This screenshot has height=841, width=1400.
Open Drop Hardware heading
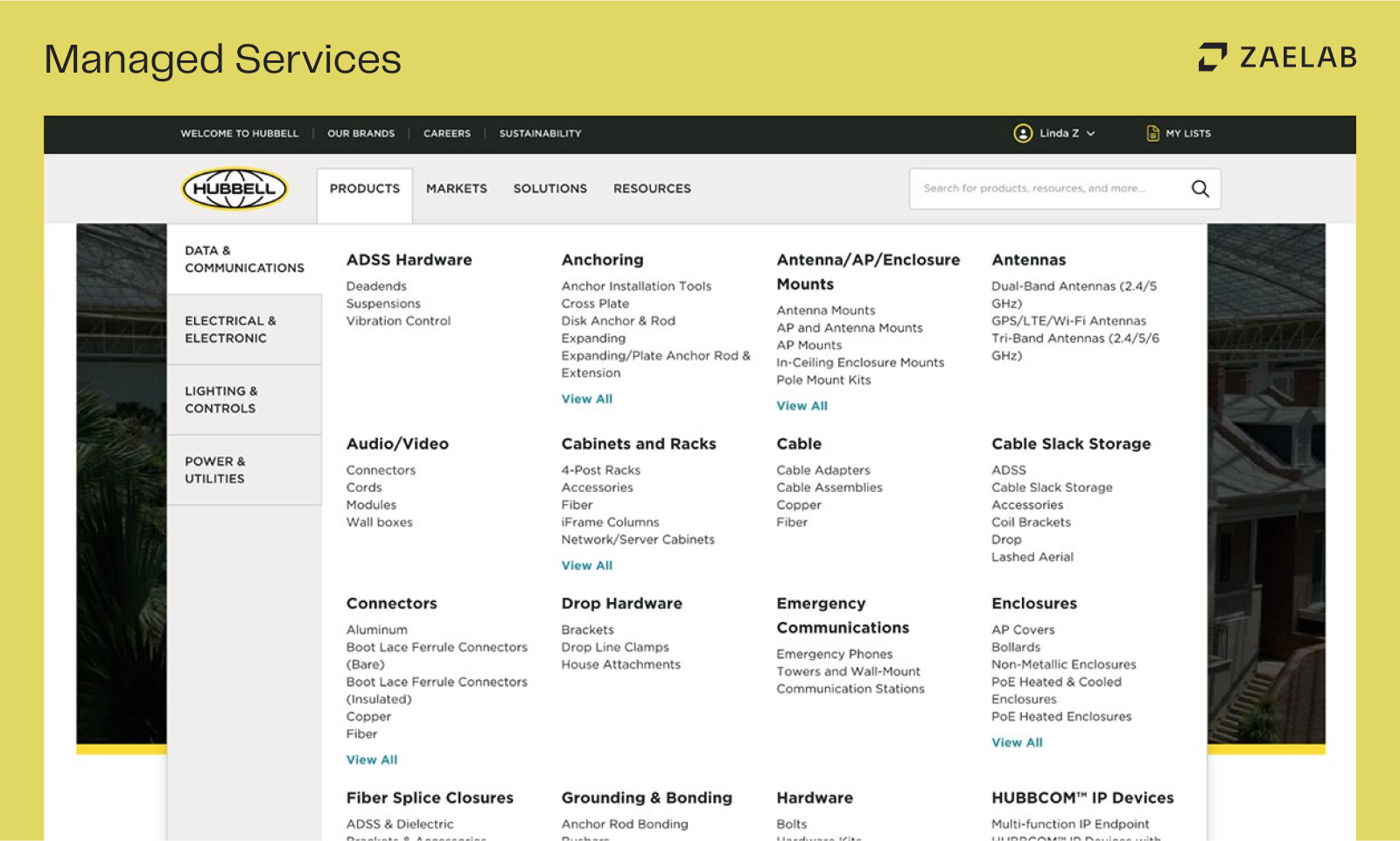[x=622, y=603]
